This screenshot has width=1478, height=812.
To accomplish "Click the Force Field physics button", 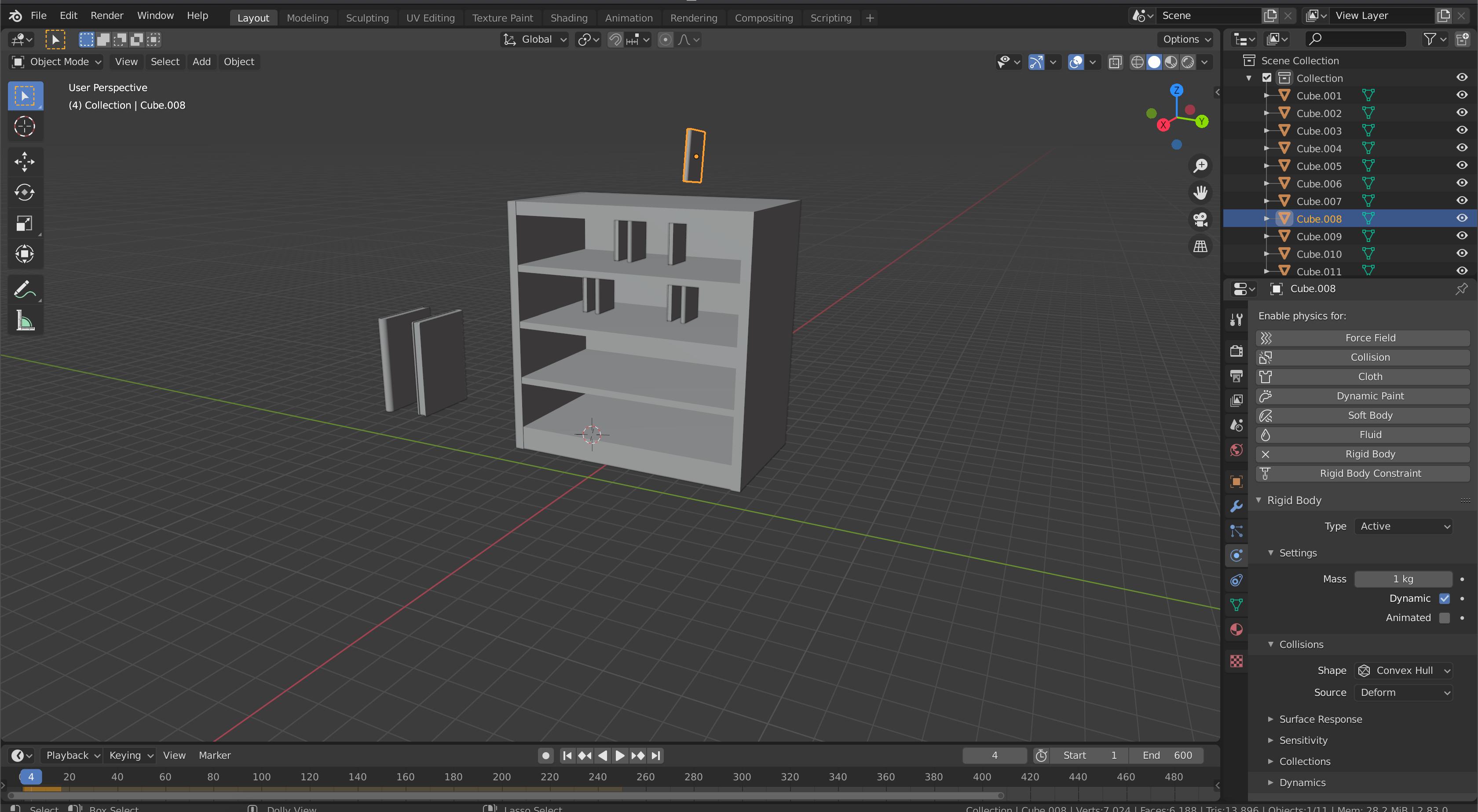I will (1362, 338).
